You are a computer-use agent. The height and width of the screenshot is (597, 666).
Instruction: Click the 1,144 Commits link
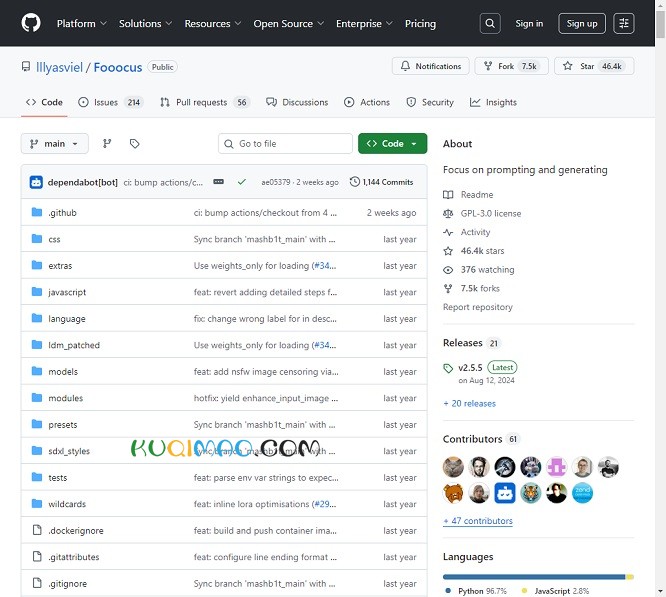[x=381, y=182]
